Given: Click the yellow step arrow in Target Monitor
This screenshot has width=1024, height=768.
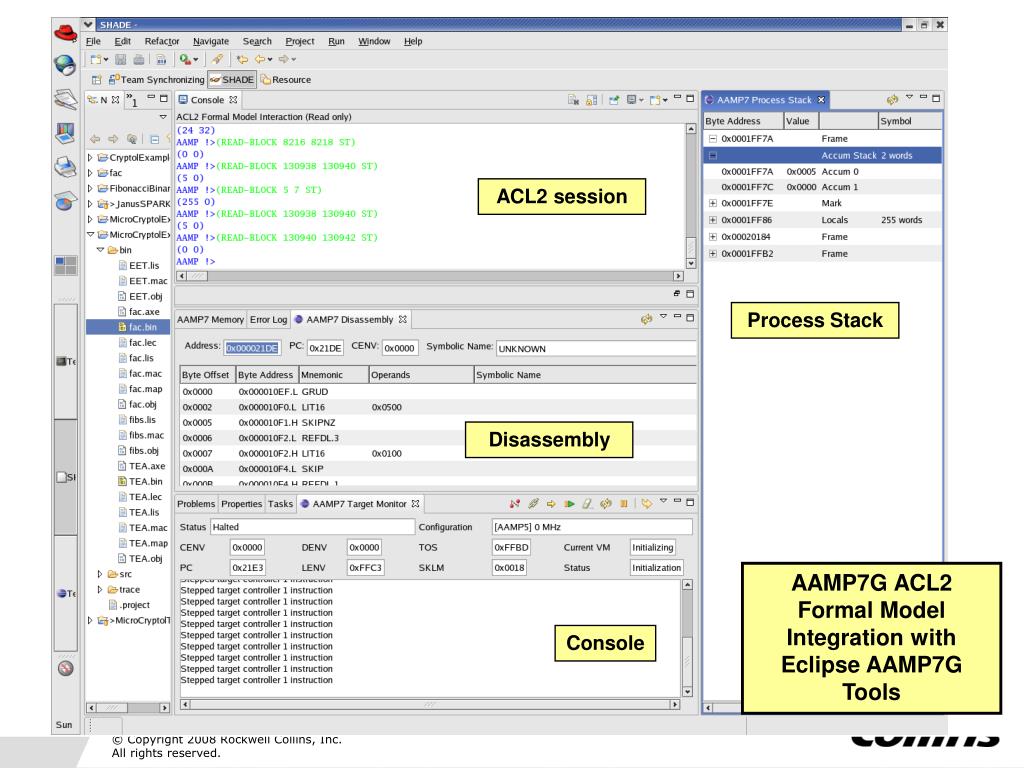Looking at the screenshot, I should pyautogui.click(x=551, y=504).
